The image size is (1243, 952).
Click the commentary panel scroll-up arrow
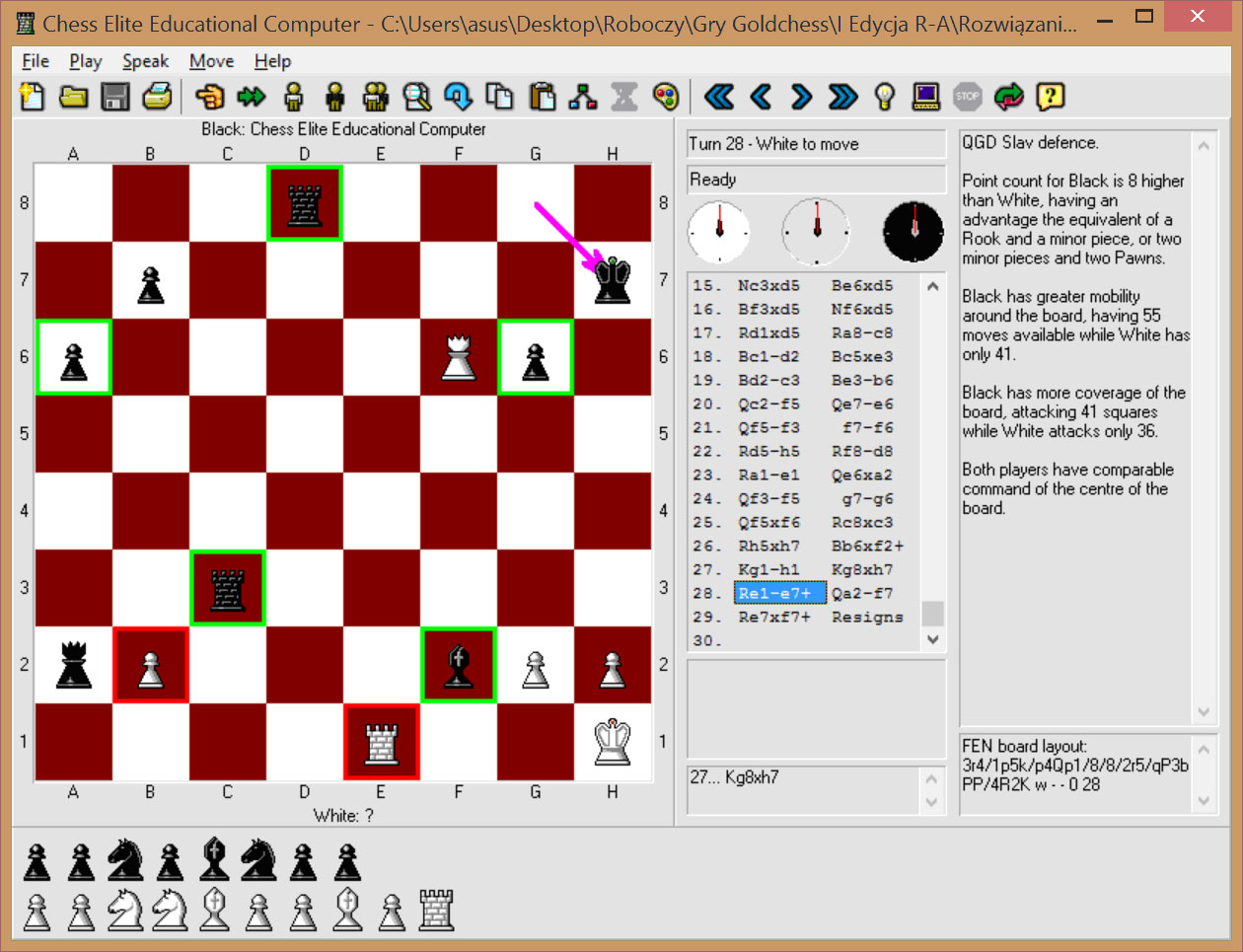[x=1203, y=145]
